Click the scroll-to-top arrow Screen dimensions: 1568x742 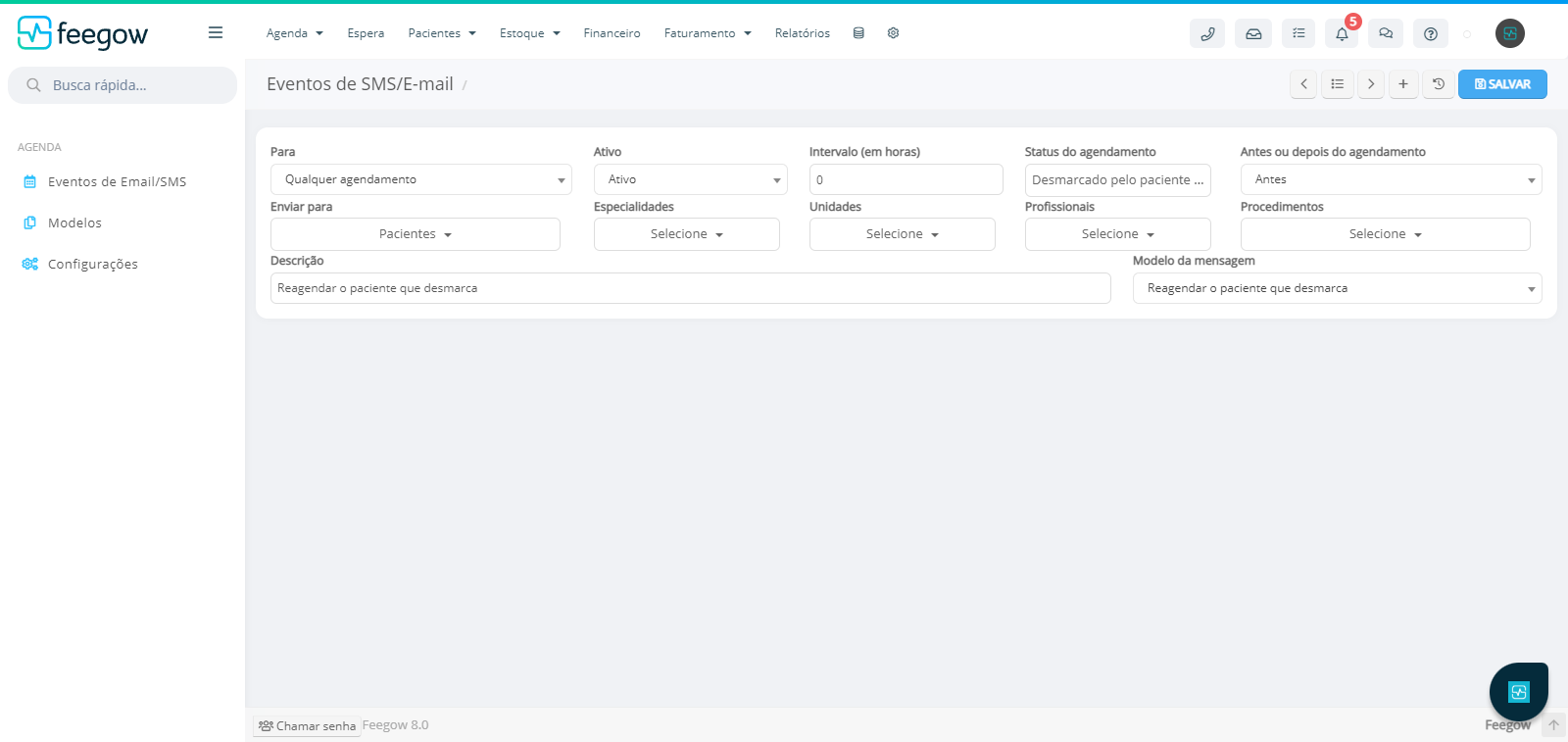[x=1553, y=725]
